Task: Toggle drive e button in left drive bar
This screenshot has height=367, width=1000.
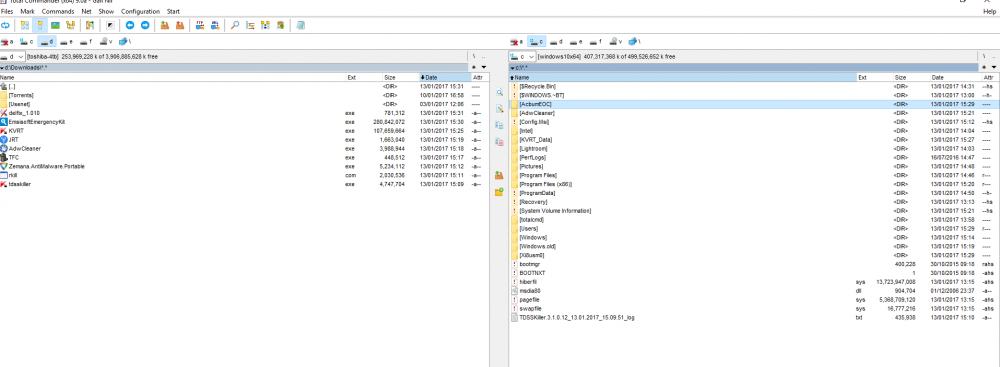Action: 67,42
